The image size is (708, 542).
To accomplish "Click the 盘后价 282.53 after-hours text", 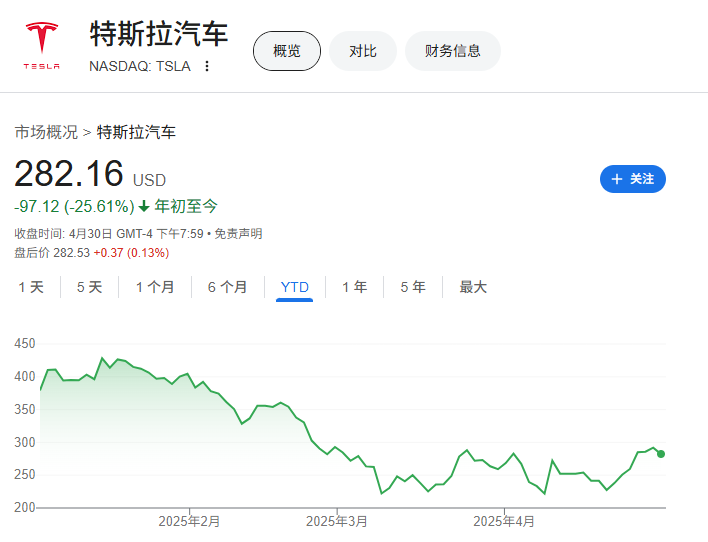I will [x=52, y=252].
